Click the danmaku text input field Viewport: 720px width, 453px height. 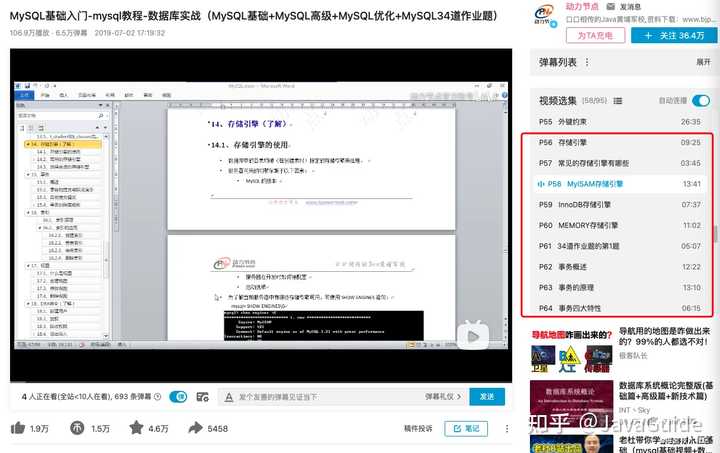(328, 397)
